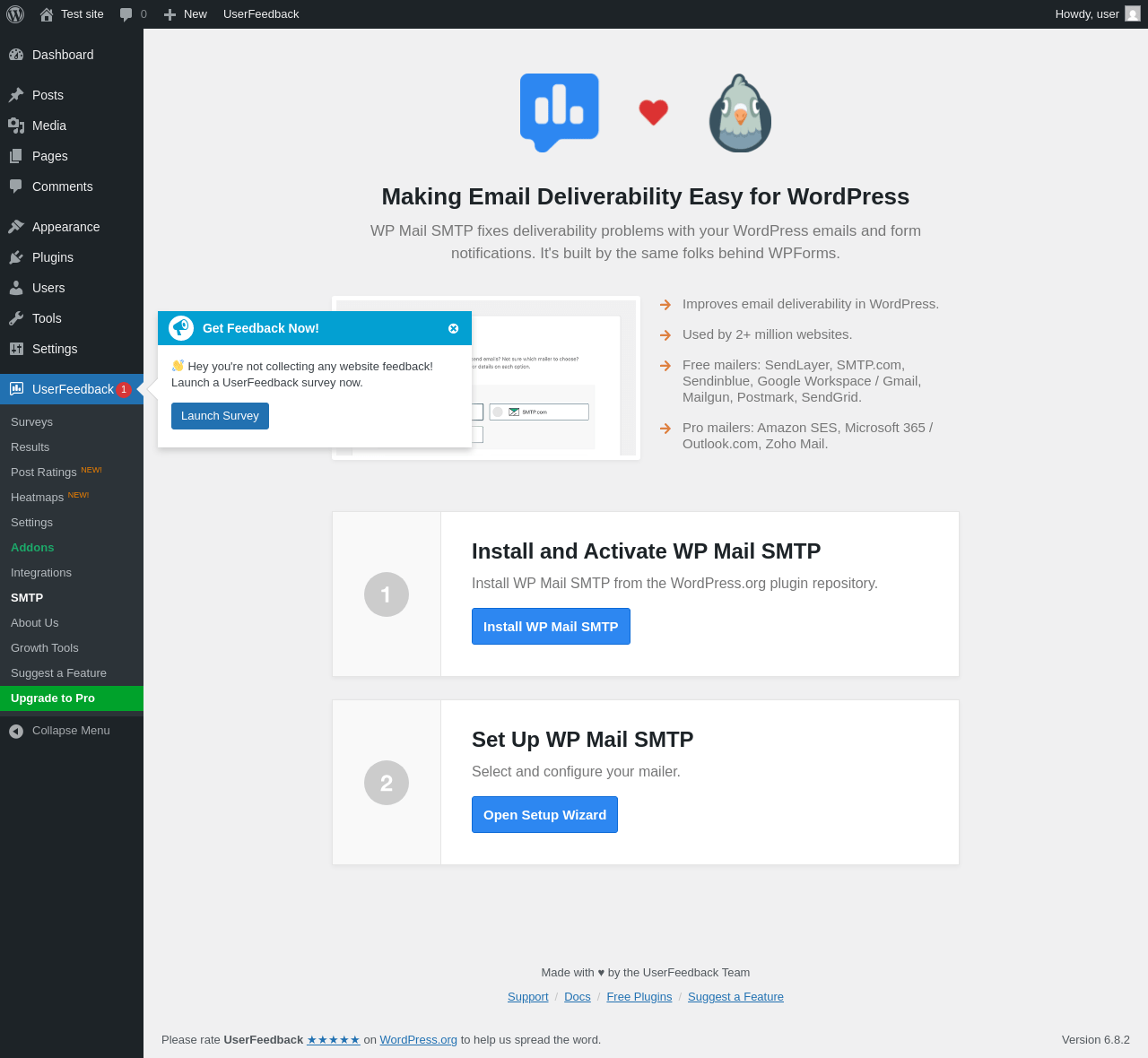Select the Appearance paintbrush icon

pyautogui.click(x=16, y=227)
